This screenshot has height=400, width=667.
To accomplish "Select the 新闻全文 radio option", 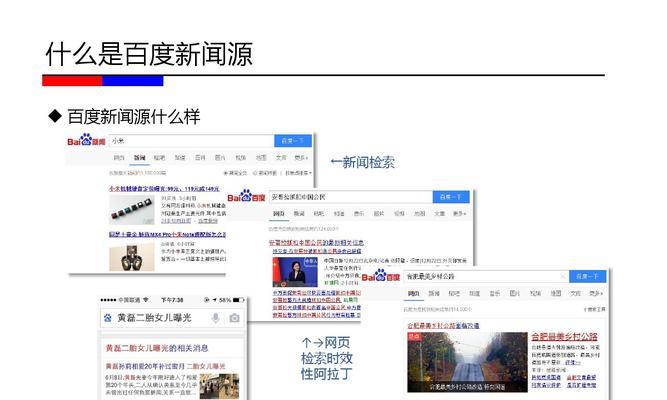I will coord(235,173).
